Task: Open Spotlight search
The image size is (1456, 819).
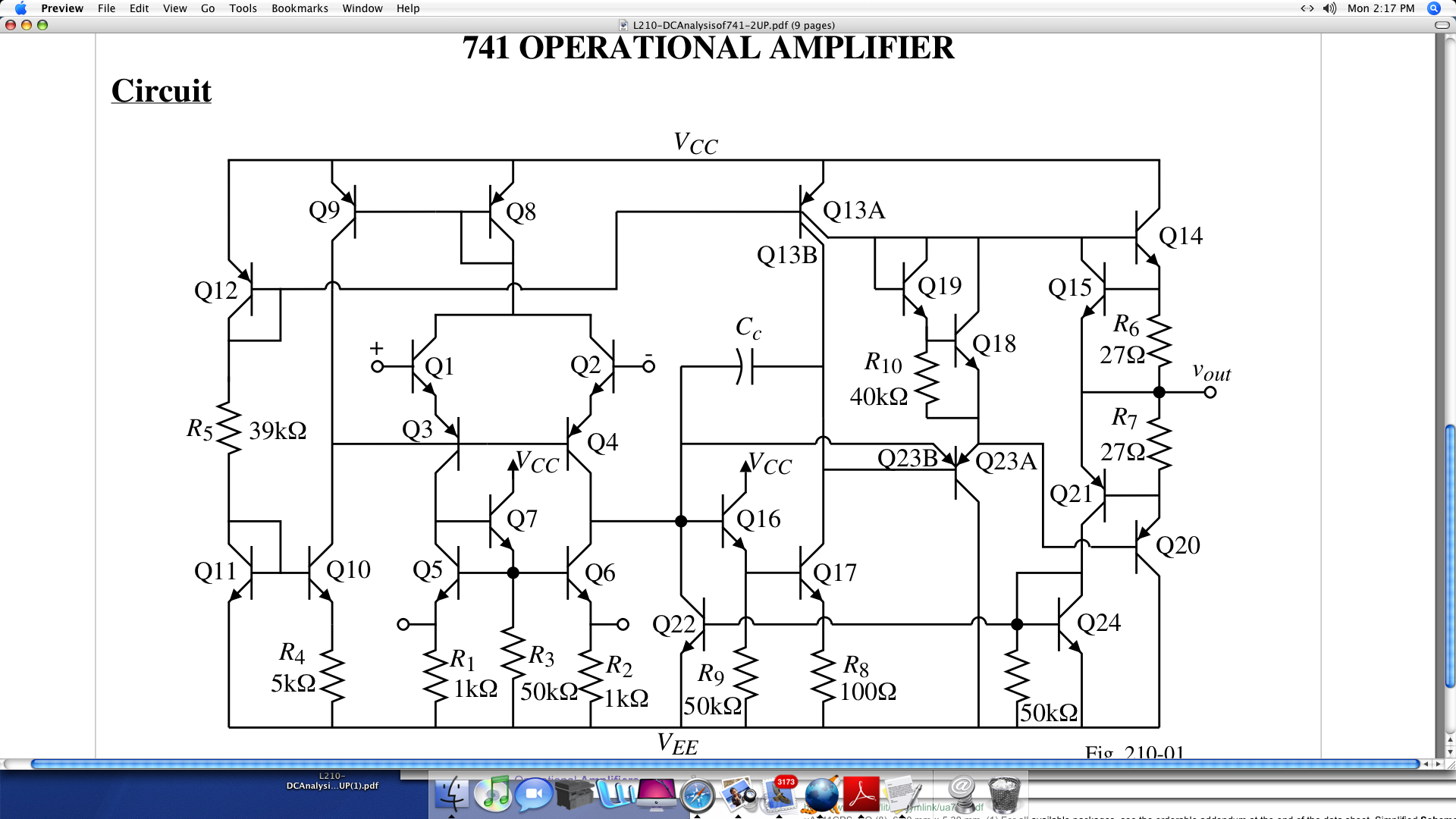Action: pyautogui.click(x=1433, y=8)
